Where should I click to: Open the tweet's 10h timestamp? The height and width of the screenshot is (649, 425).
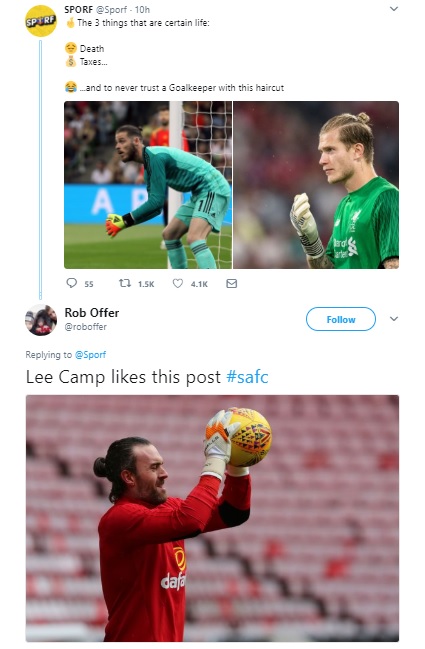(142, 9)
